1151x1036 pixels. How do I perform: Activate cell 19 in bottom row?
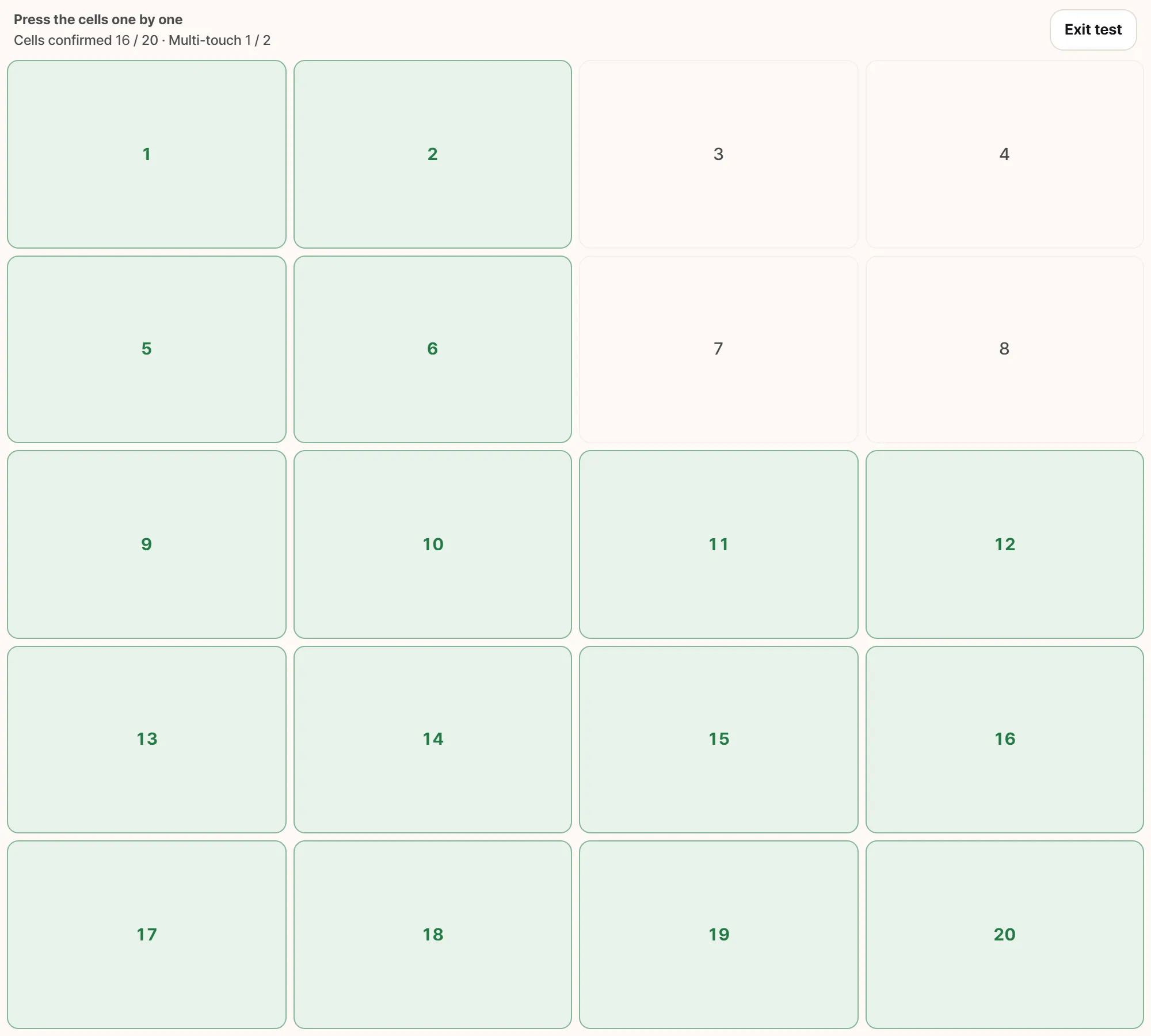click(718, 935)
